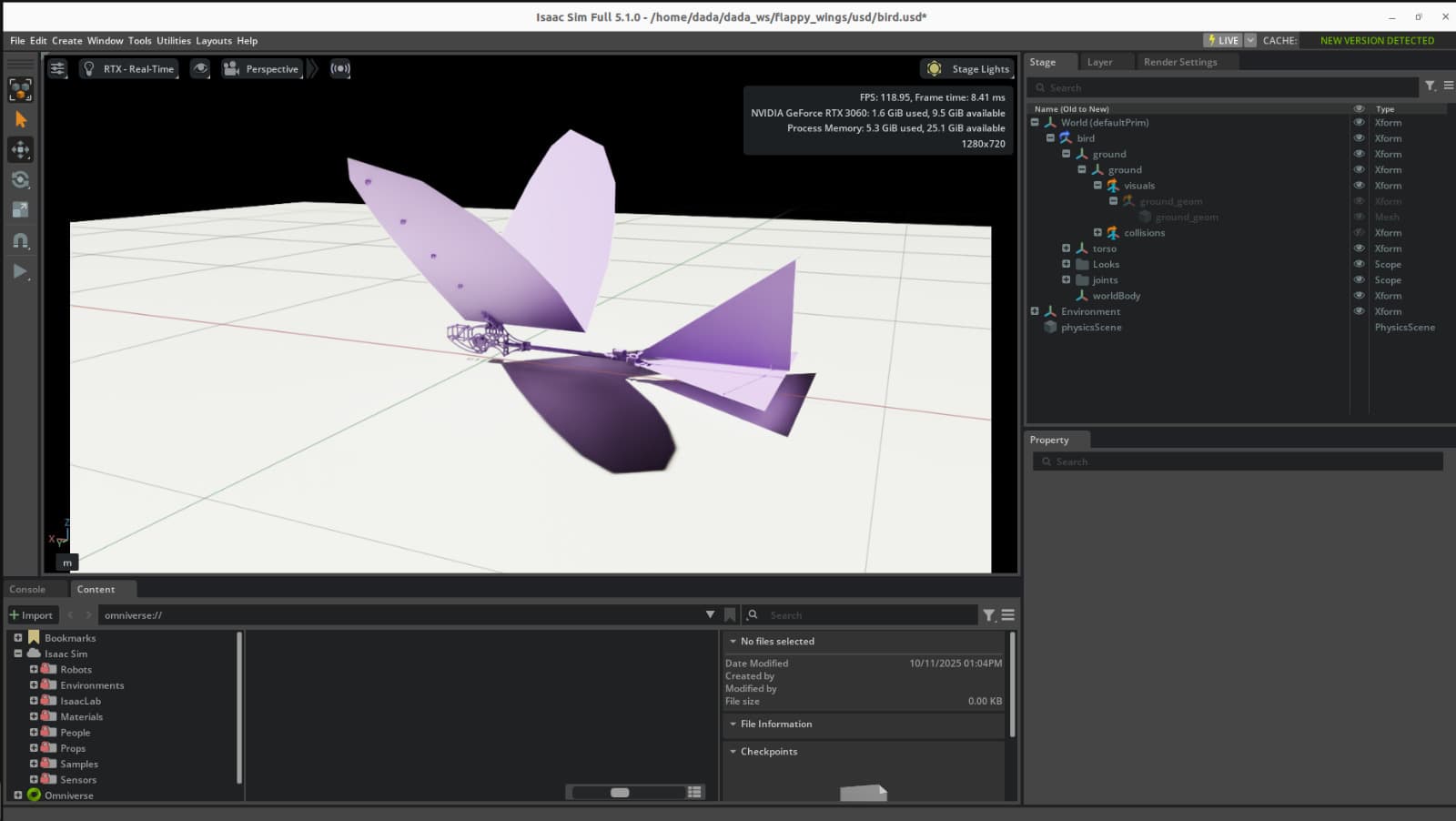Activate the Move tool
The width and height of the screenshot is (1456, 821).
pos(20,149)
